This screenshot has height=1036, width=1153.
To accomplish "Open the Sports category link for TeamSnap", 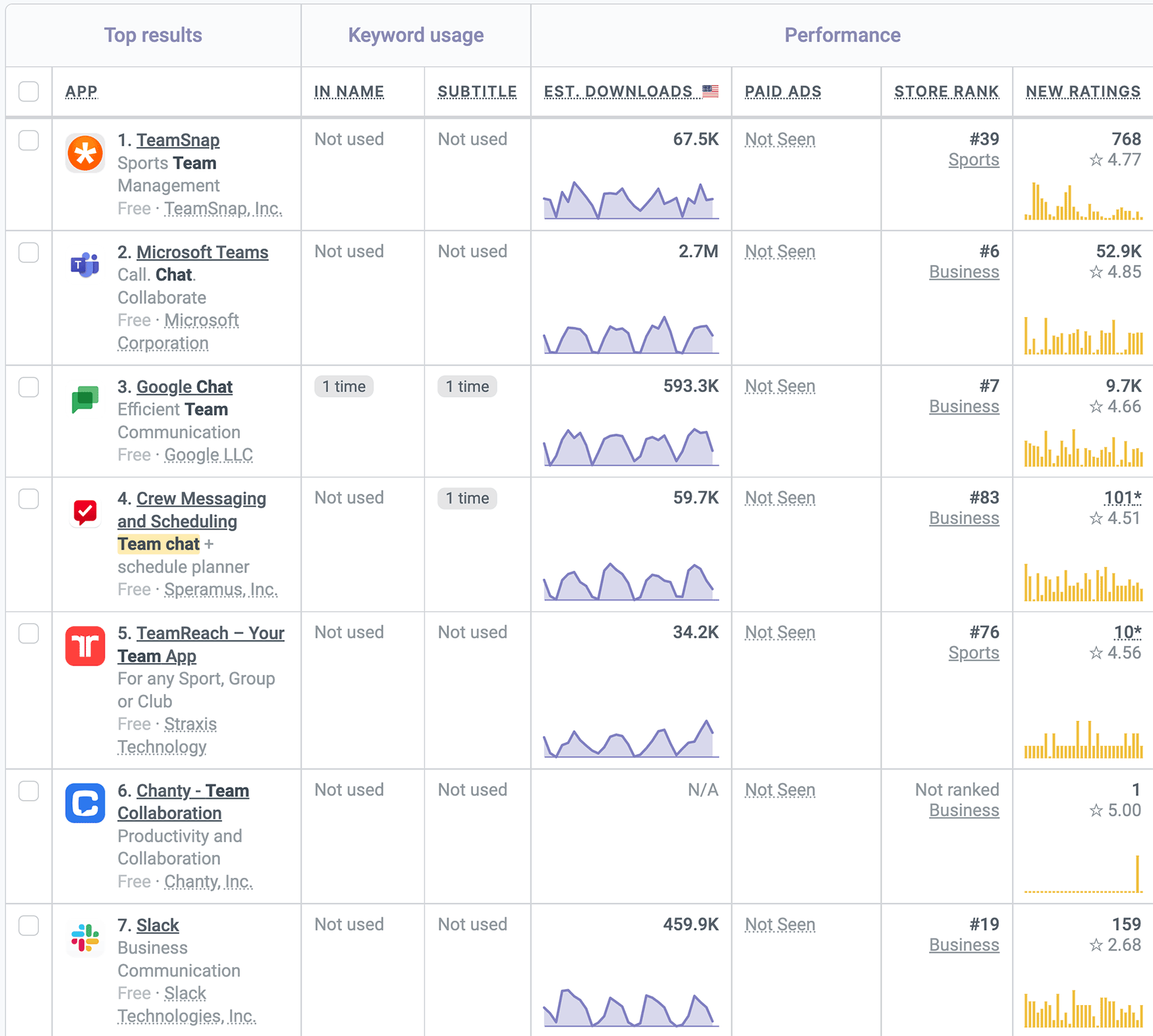I will tap(973, 159).
